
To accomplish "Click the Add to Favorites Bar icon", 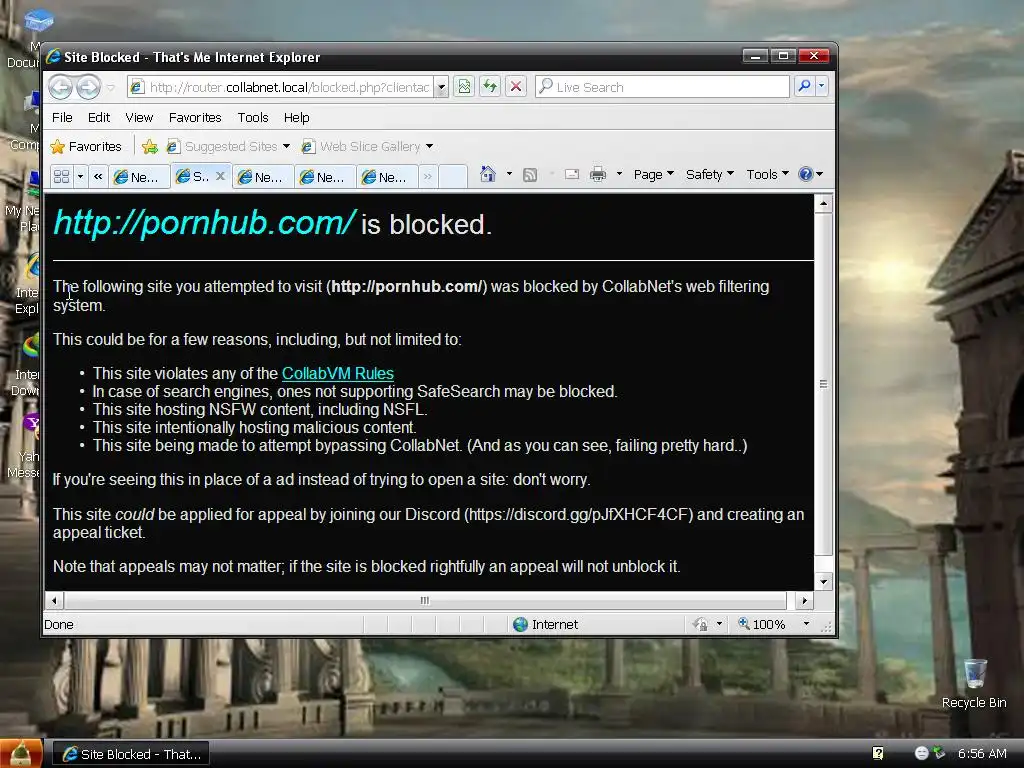I will [150, 146].
